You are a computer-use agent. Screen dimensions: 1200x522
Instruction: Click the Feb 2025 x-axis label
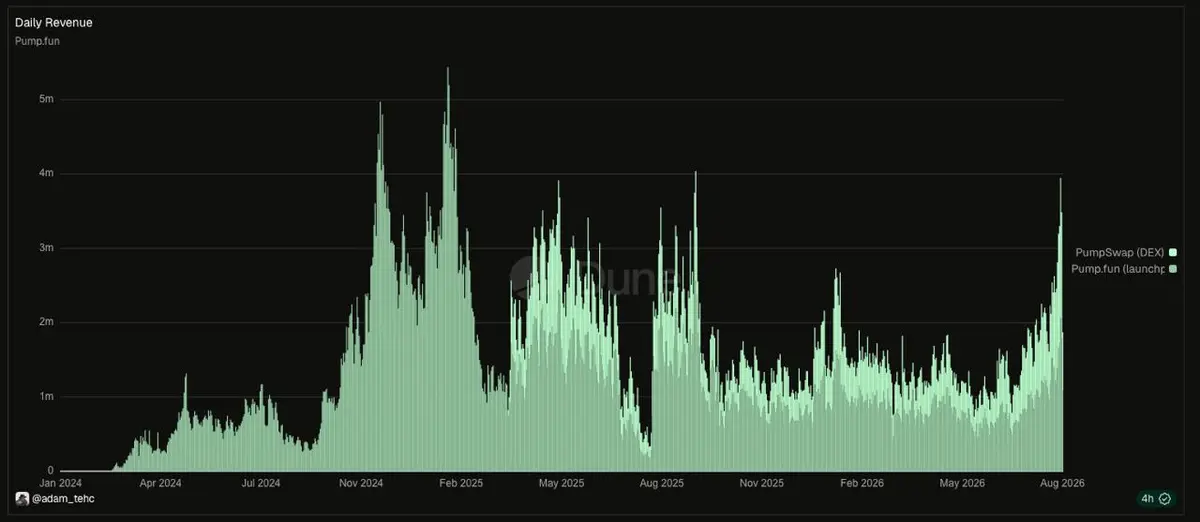click(x=461, y=483)
